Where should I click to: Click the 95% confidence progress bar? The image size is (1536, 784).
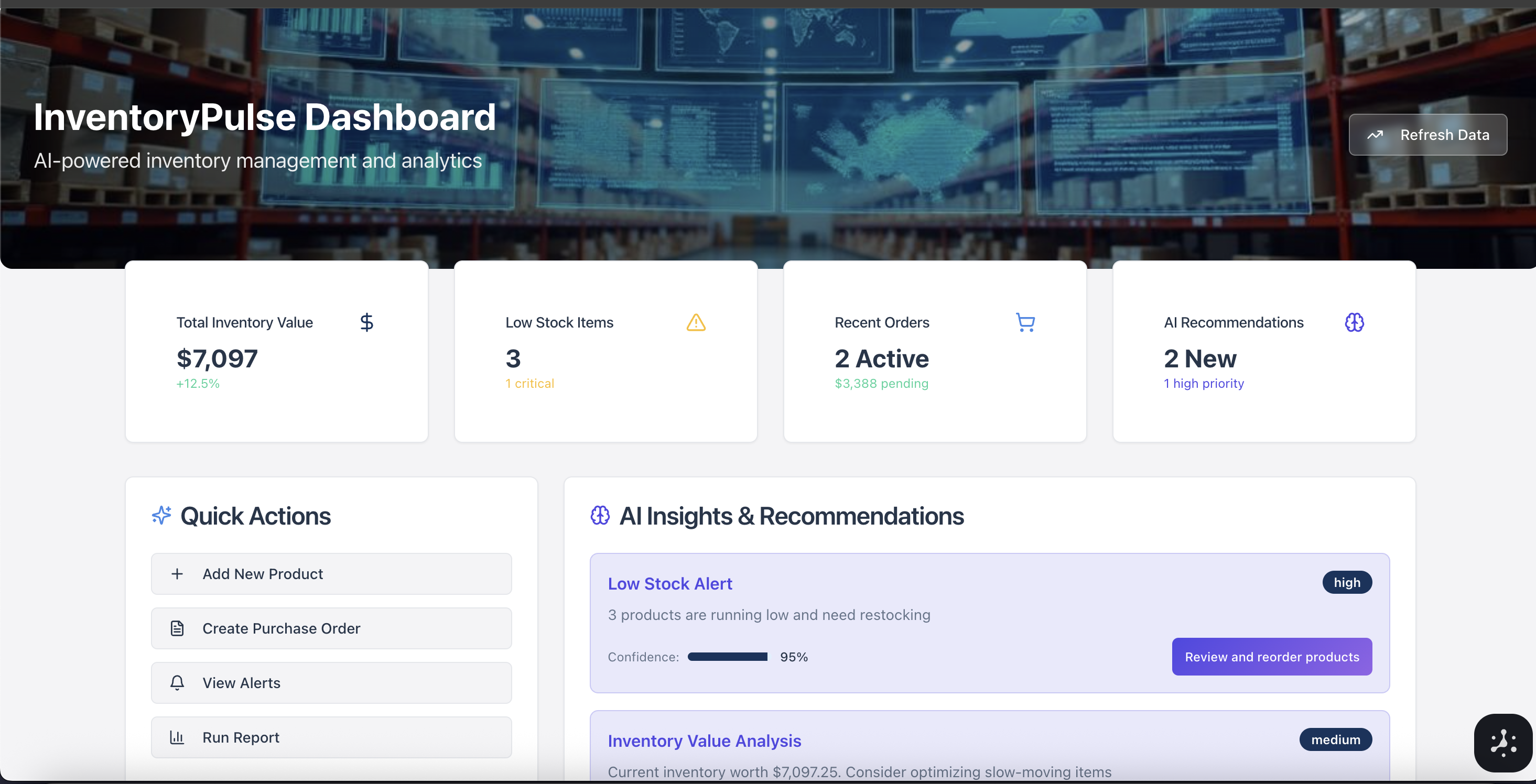click(x=728, y=657)
